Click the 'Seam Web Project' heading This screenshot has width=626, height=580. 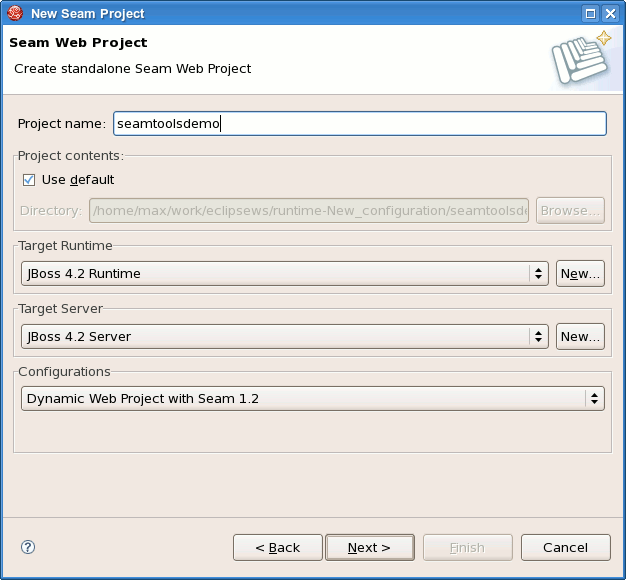(78, 42)
